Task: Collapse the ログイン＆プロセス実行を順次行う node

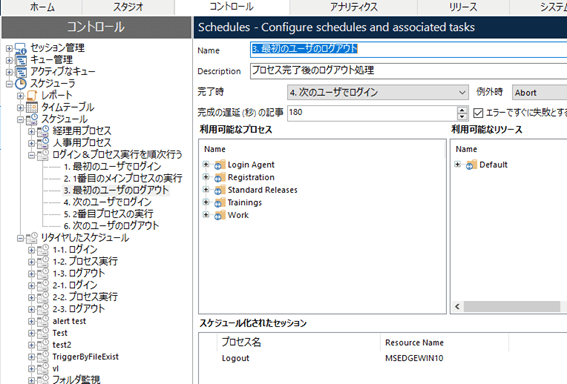Action: [32, 155]
